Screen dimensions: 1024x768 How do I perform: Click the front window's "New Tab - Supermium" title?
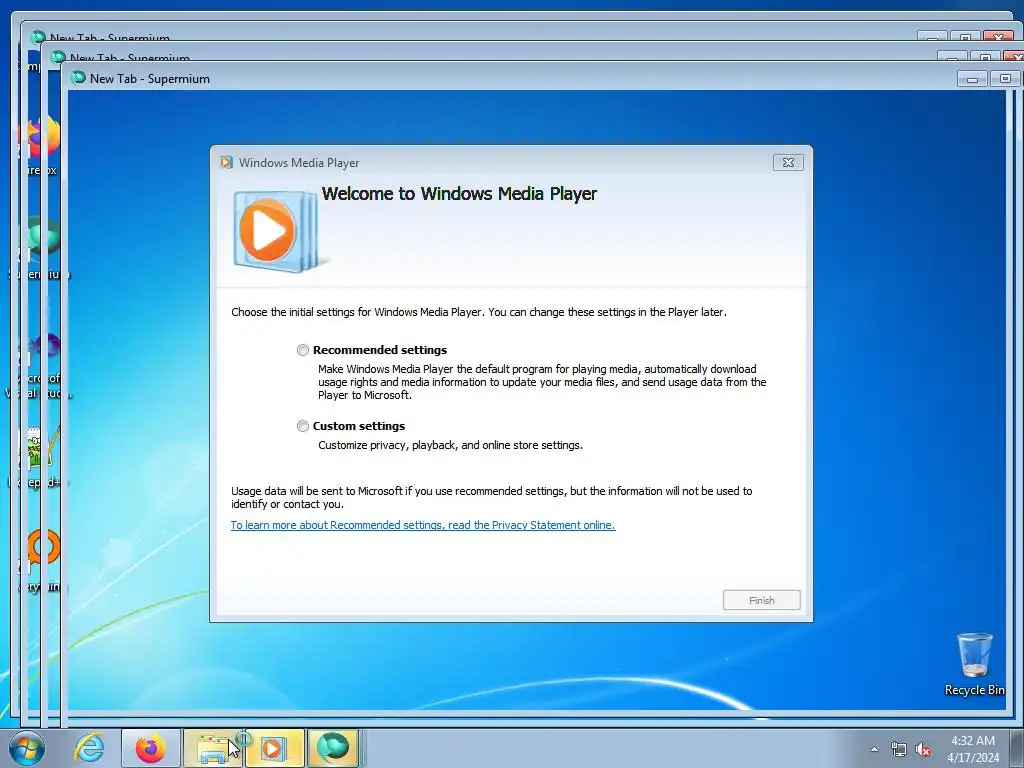(150, 79)
